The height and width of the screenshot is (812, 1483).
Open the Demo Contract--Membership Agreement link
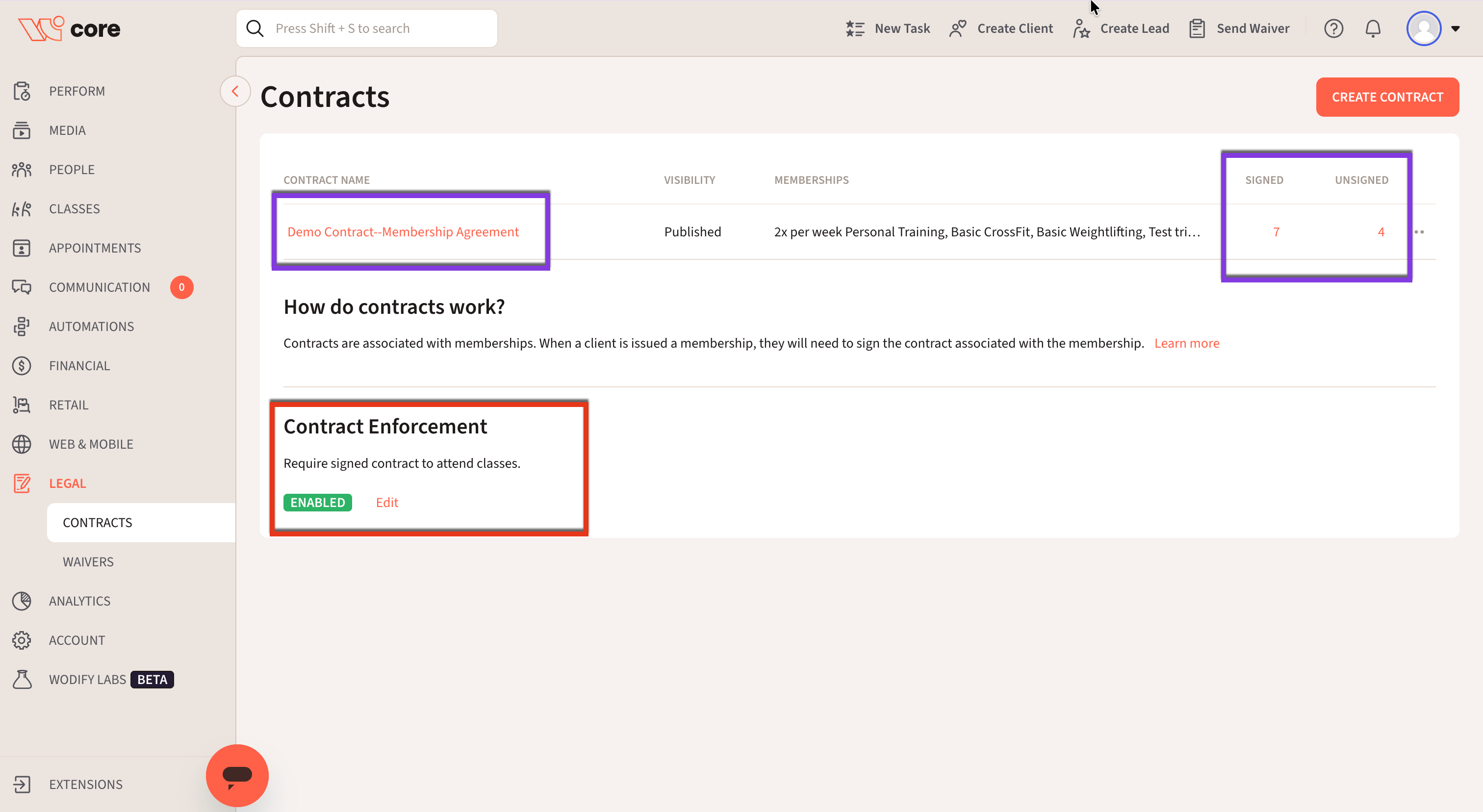click(403, 232)
